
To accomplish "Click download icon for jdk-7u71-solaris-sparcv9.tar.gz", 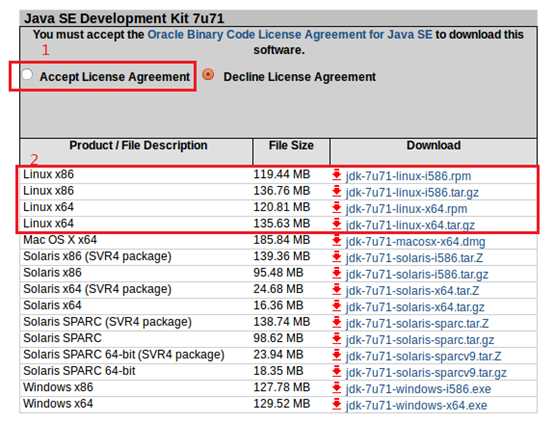I will [x=336, y=371].
